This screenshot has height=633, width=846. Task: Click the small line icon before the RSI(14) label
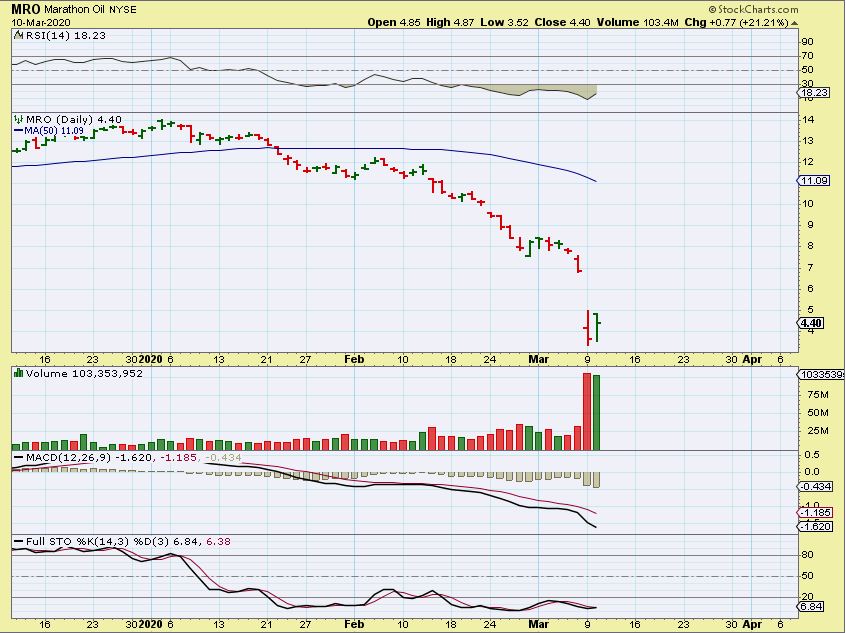[x=18, y=36]
